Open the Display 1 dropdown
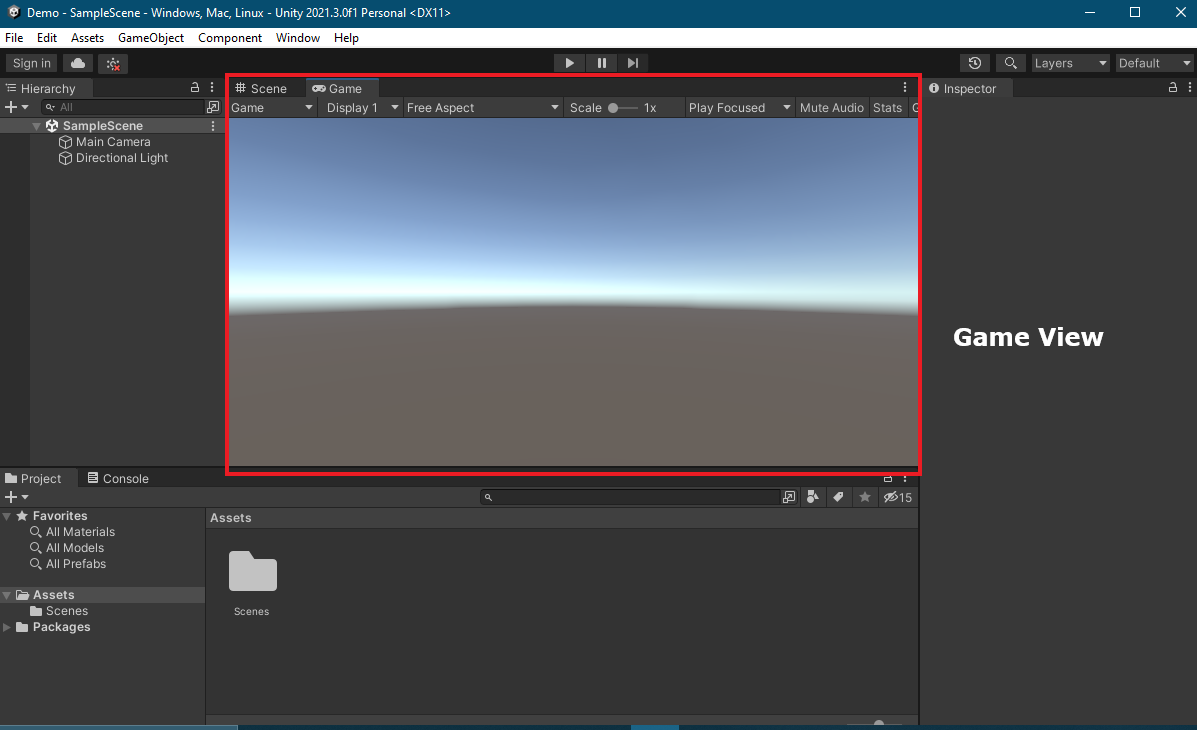This screenshot has height=730, width=1197. [x=362, y=108]
